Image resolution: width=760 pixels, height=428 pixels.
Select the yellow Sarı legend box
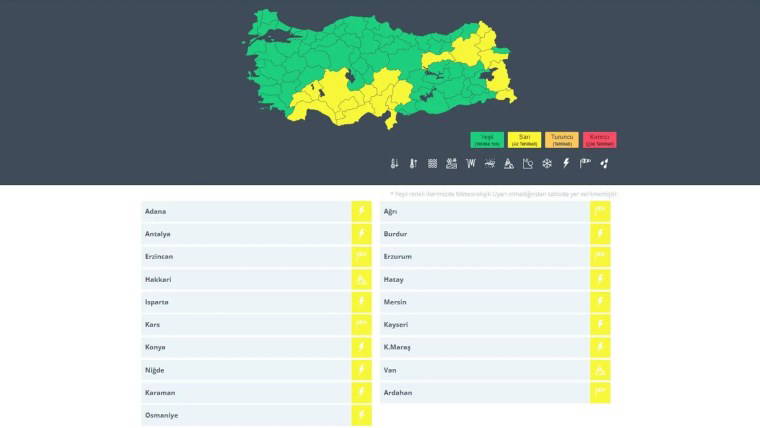(524, 140)
